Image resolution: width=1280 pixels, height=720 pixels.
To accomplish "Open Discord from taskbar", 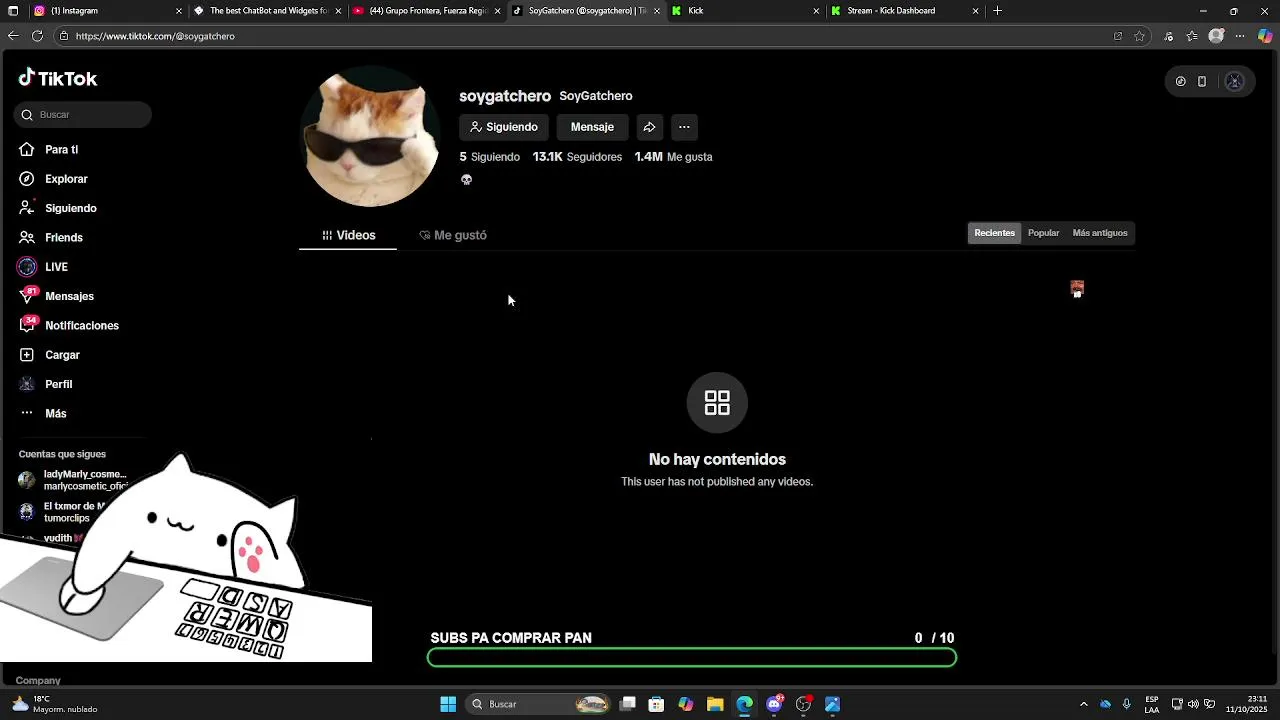I will (x=774, y=704).
